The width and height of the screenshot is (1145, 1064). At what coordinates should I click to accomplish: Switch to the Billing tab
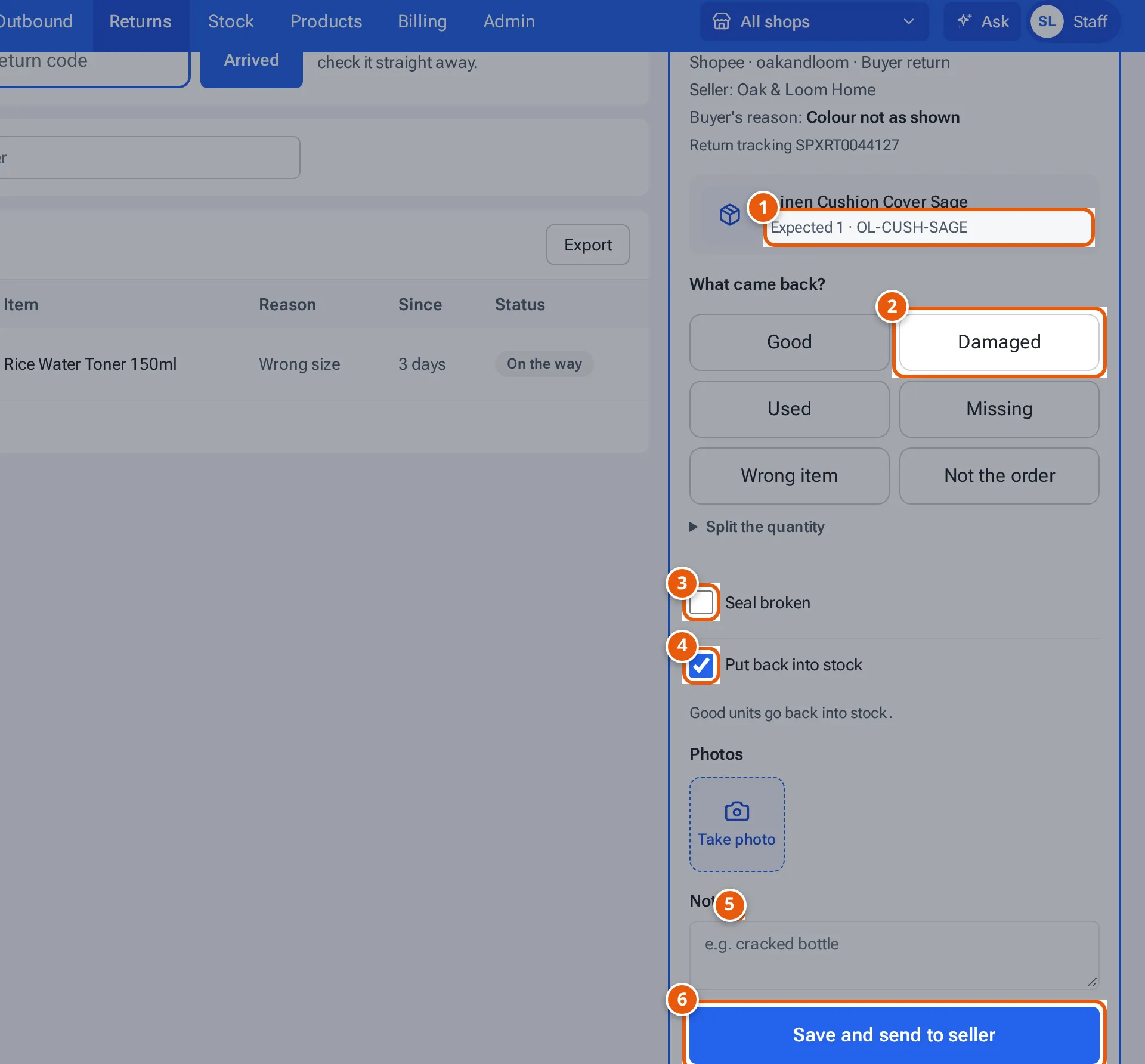tap(422, 21)
